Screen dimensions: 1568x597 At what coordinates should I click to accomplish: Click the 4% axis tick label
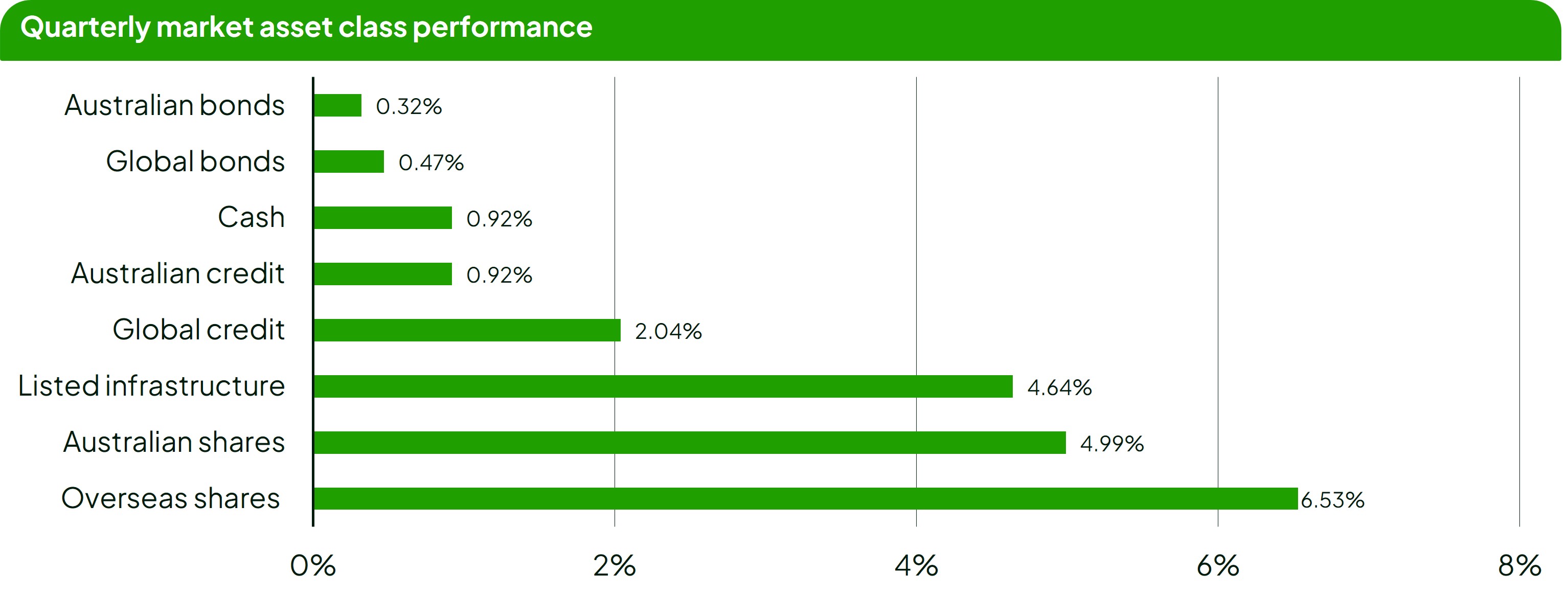[x=916, y=566]
